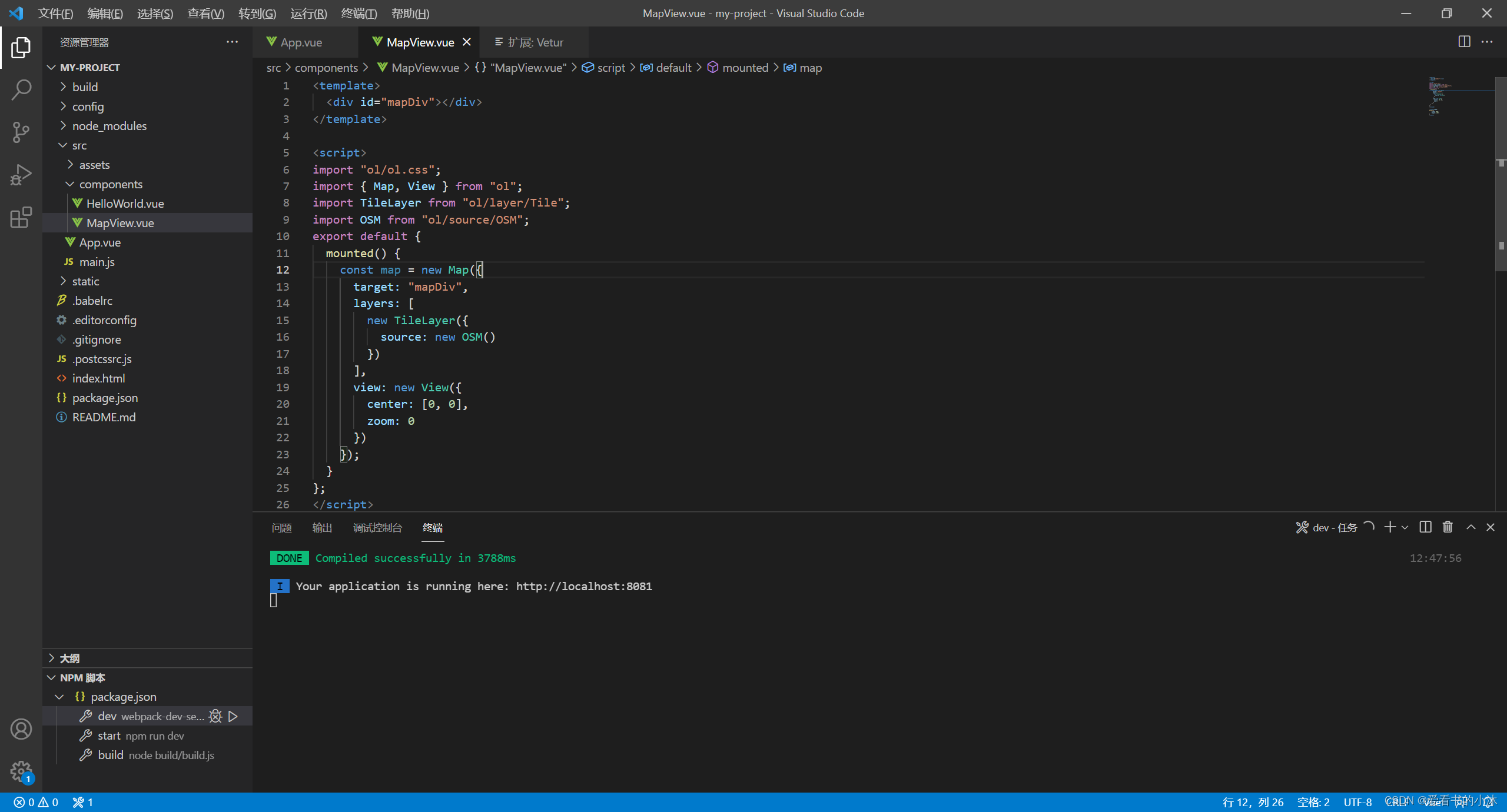The height and width of the screenshot is (812, 1507).
Task: Maximize the panel with up chevron
Action: 1471,527
